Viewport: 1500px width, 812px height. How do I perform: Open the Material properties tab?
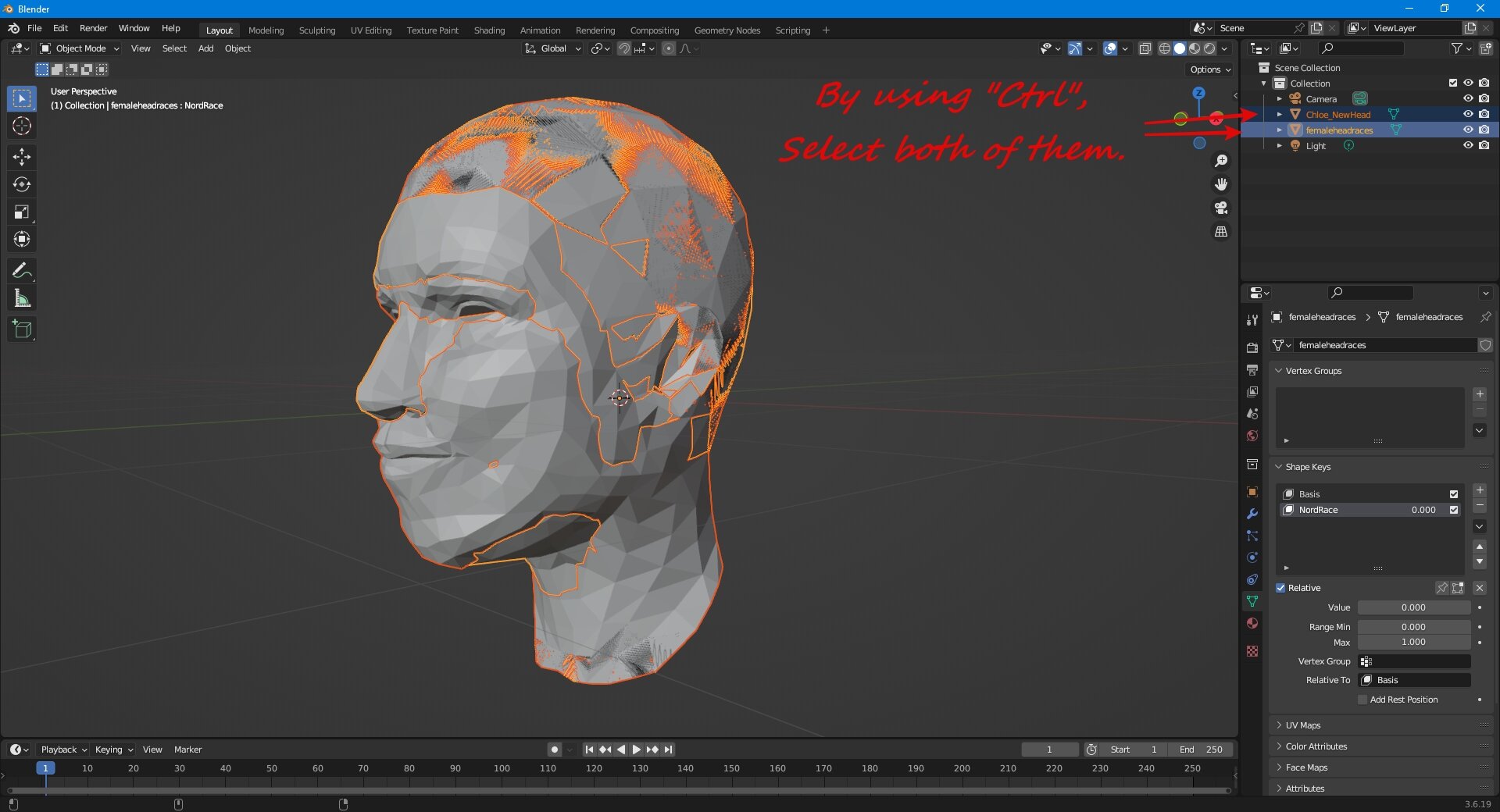coord(1252,623)
